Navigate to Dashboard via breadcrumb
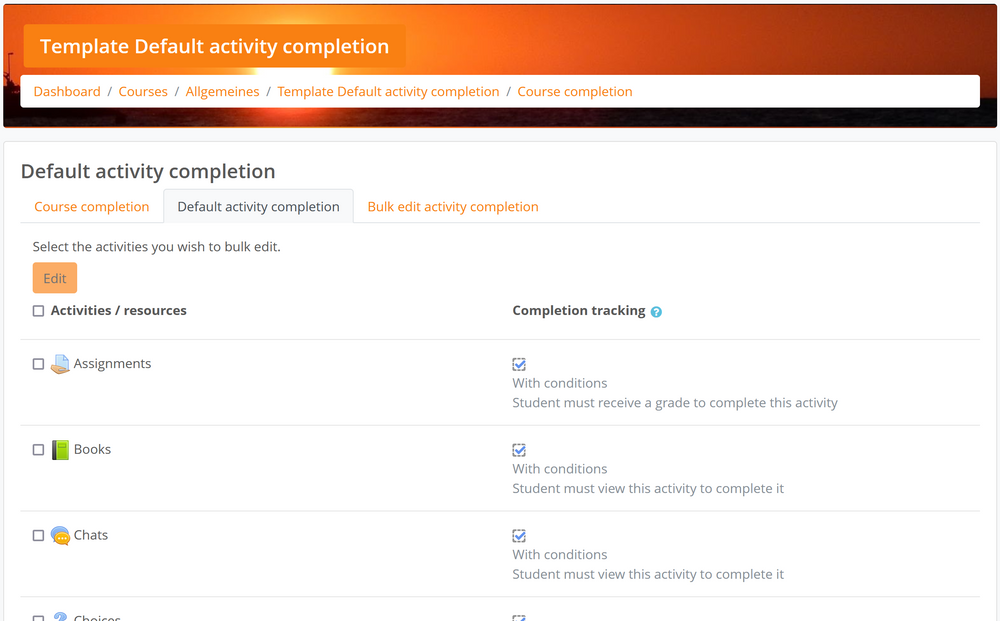This screenshot has height=621, width=1000. click(x=66, y=91)
